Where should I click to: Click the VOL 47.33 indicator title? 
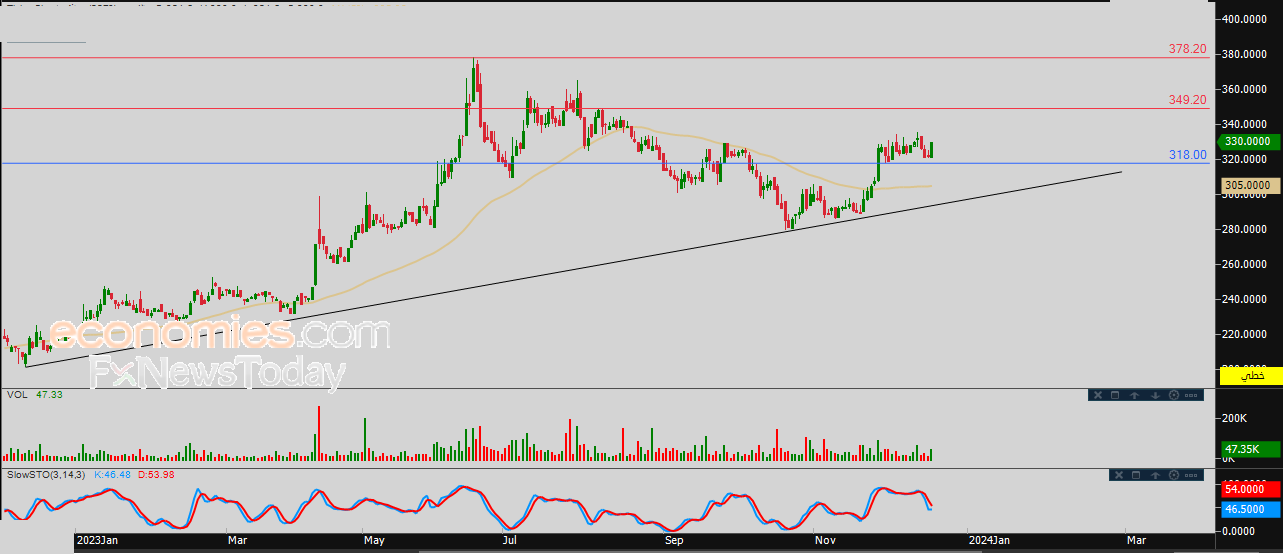tap(34, 395)
